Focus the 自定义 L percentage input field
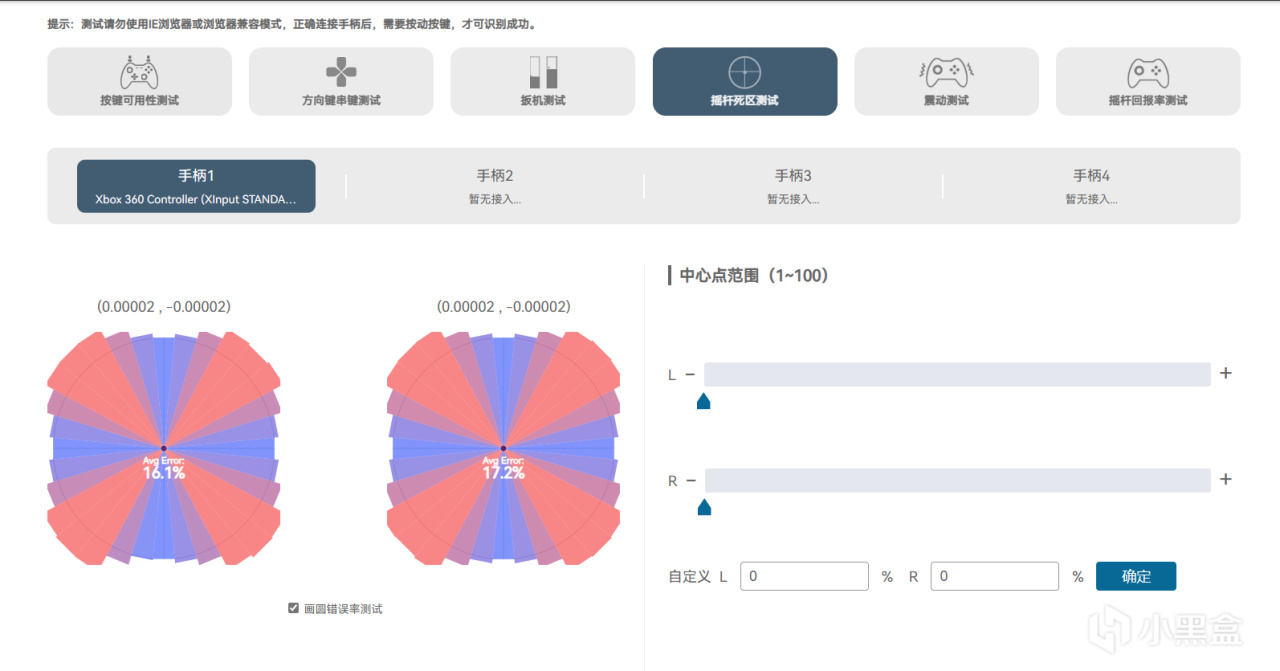 coord(805,576)
